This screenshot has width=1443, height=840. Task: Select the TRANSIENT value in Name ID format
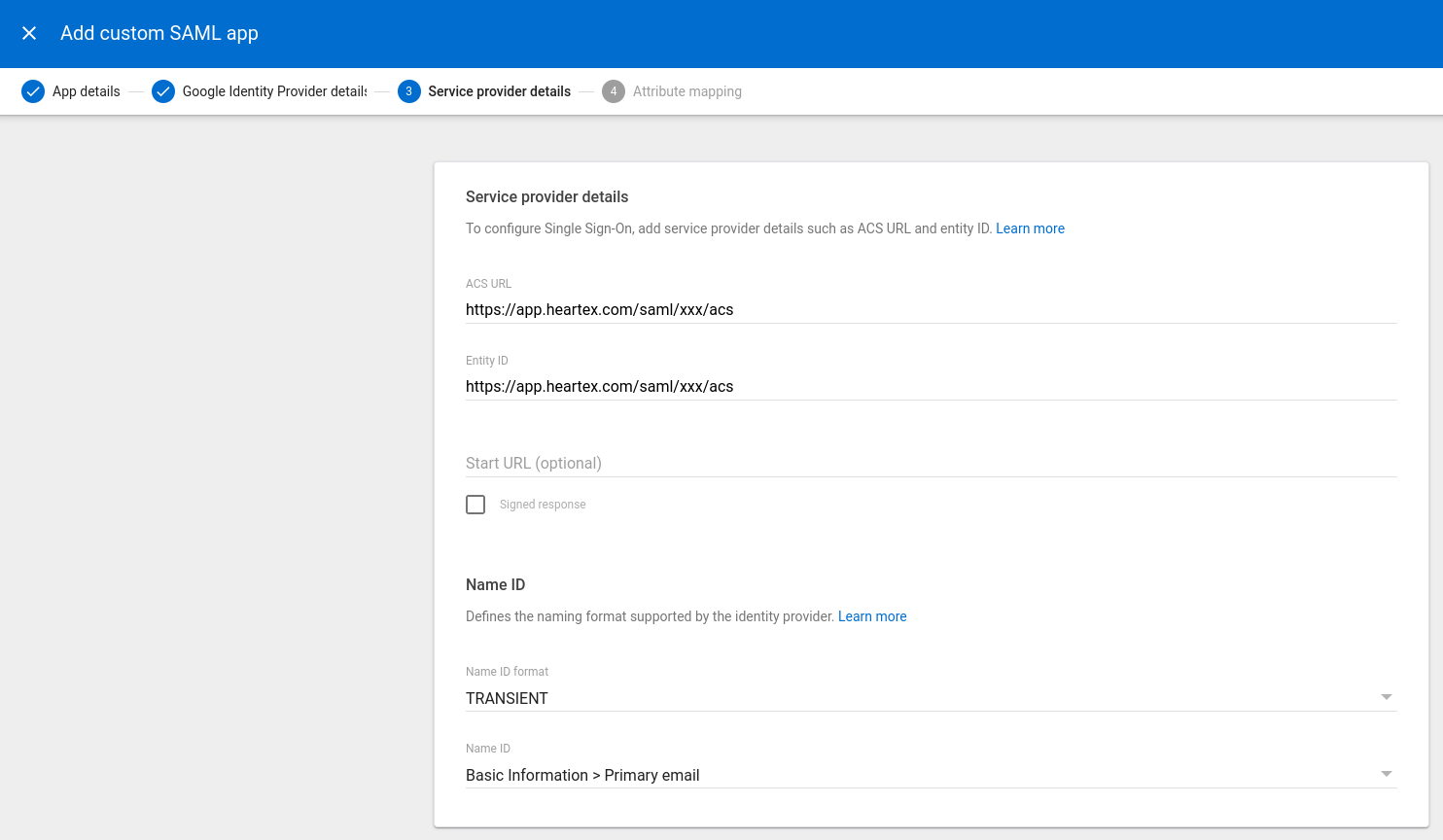(x=507, y=698)
